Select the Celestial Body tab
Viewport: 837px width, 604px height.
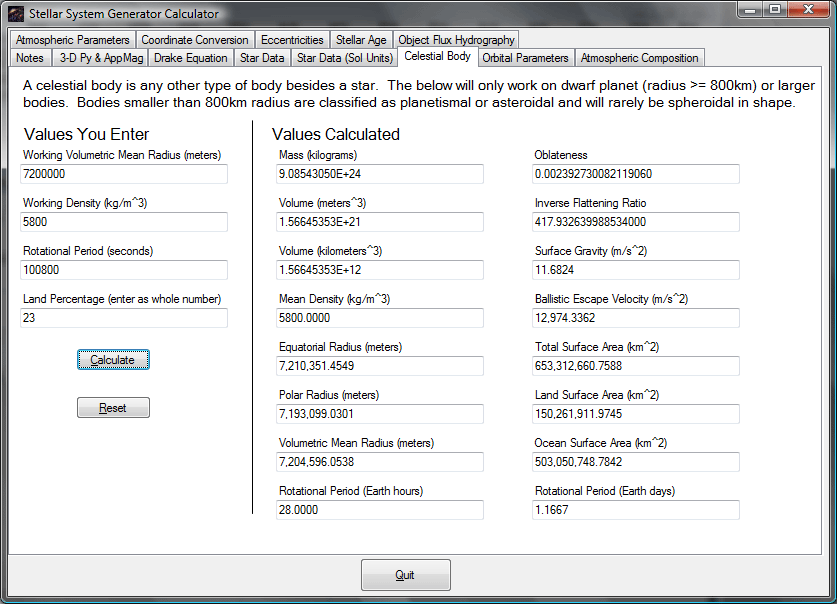tap(437, 56)
